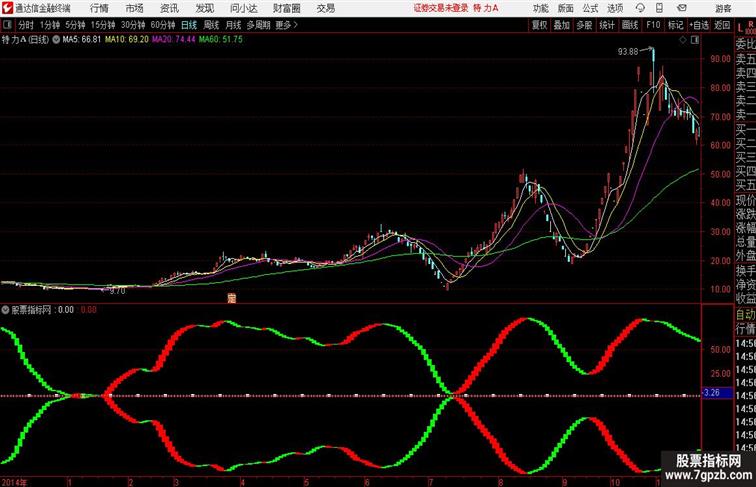
Task: Select the 周线 weekly chart tab
Action: [211, 25]
